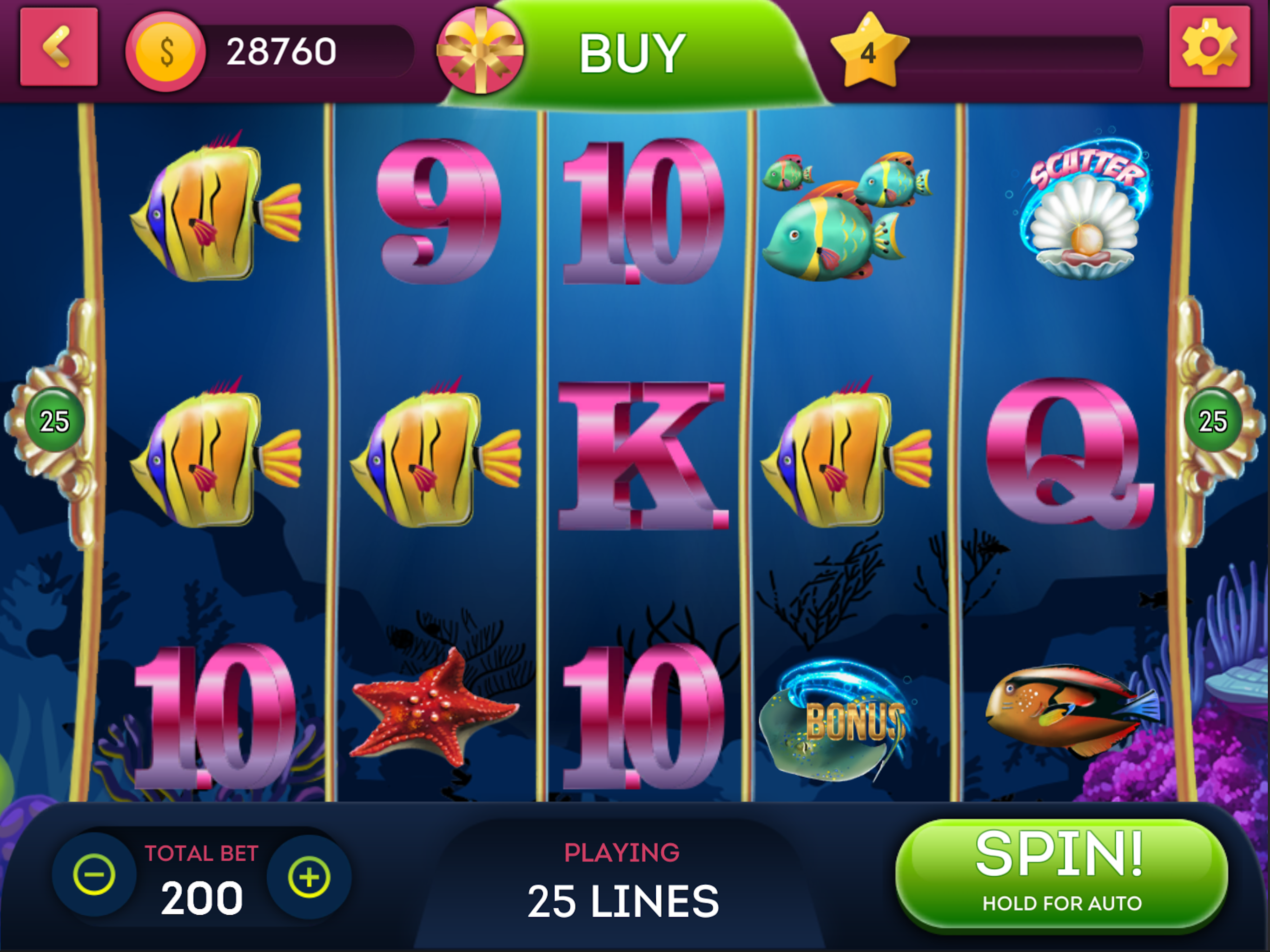Tap the pink 9 symbol on second reel
This screenshot has width=1270, height=952.
point(439,210)
